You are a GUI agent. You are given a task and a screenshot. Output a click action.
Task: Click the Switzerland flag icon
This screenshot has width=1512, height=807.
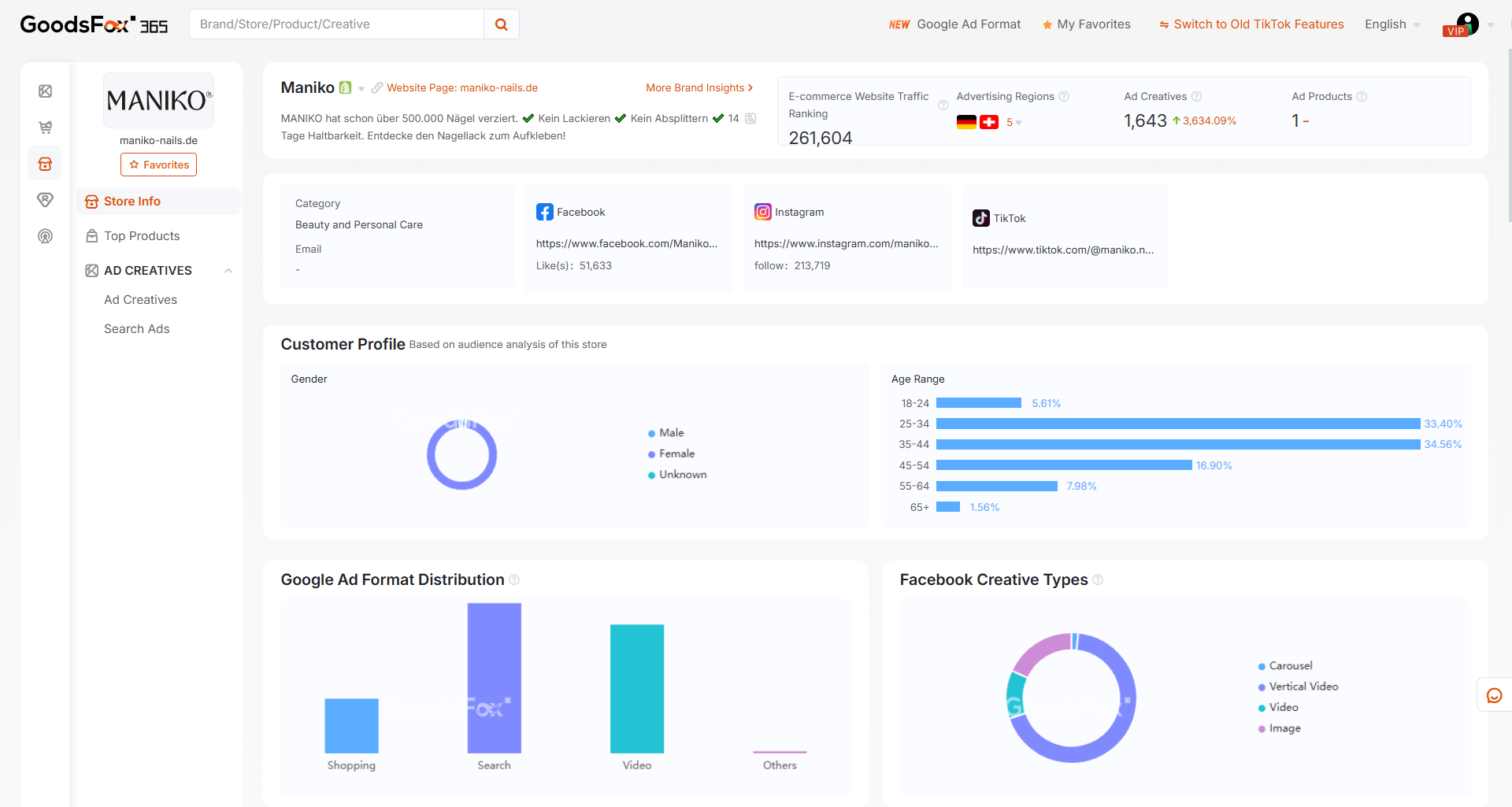pos(989,122)
